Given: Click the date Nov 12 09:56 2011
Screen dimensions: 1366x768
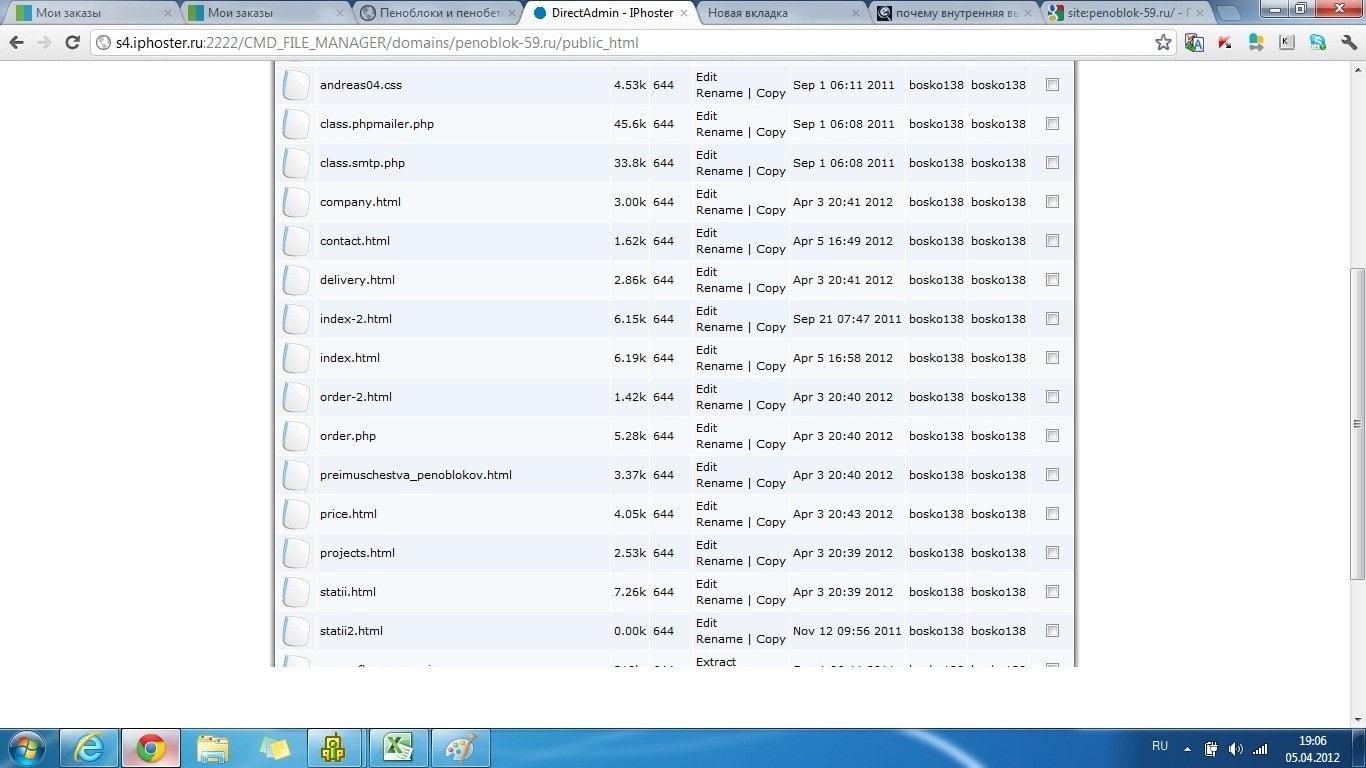Looking at the screenshot, I should 847,631.
